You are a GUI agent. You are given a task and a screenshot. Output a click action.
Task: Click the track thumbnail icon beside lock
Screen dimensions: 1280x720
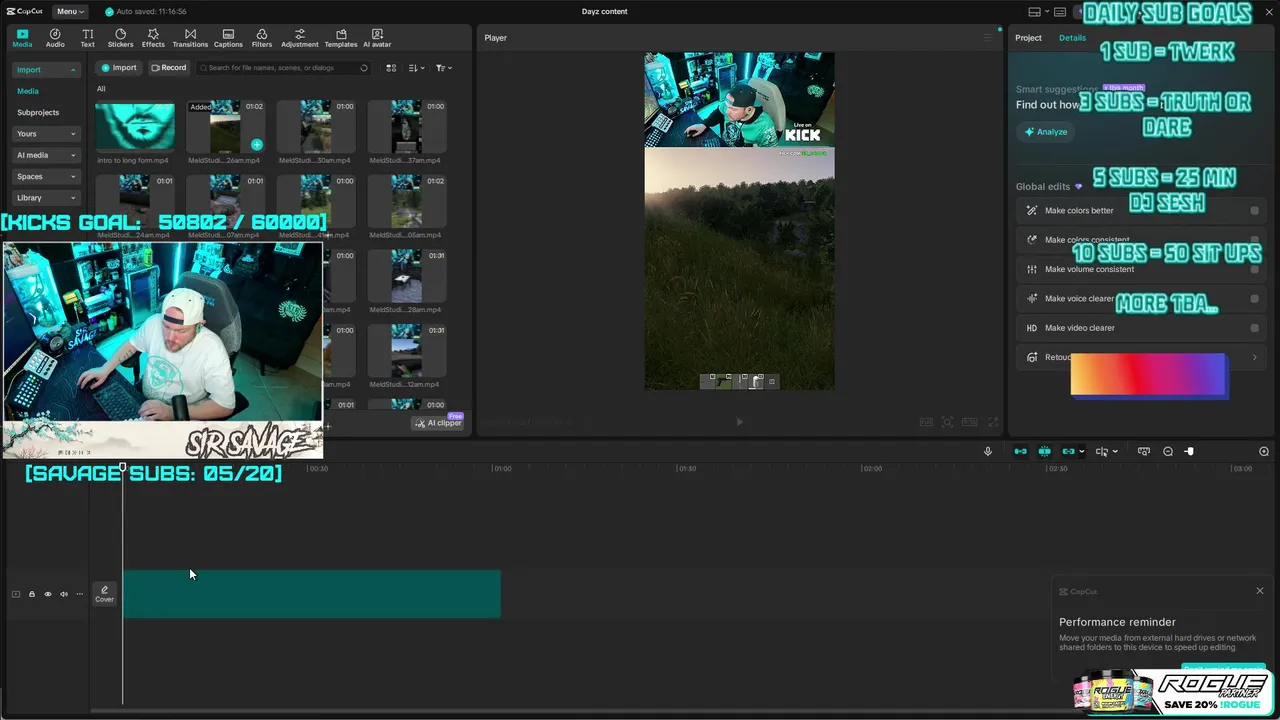click(x=15, y=594)
